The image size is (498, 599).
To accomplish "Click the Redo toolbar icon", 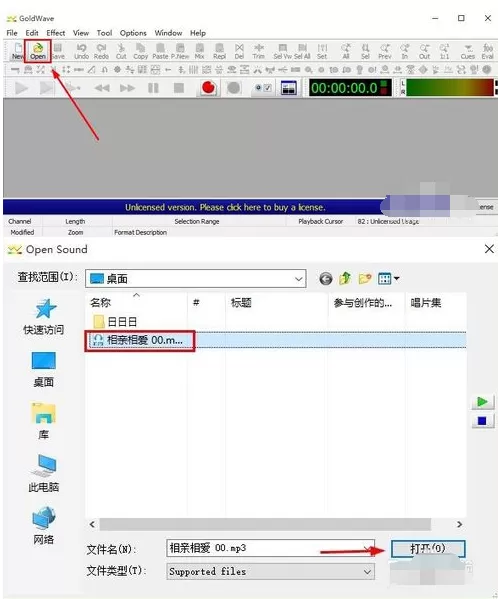I will [101, 51].
